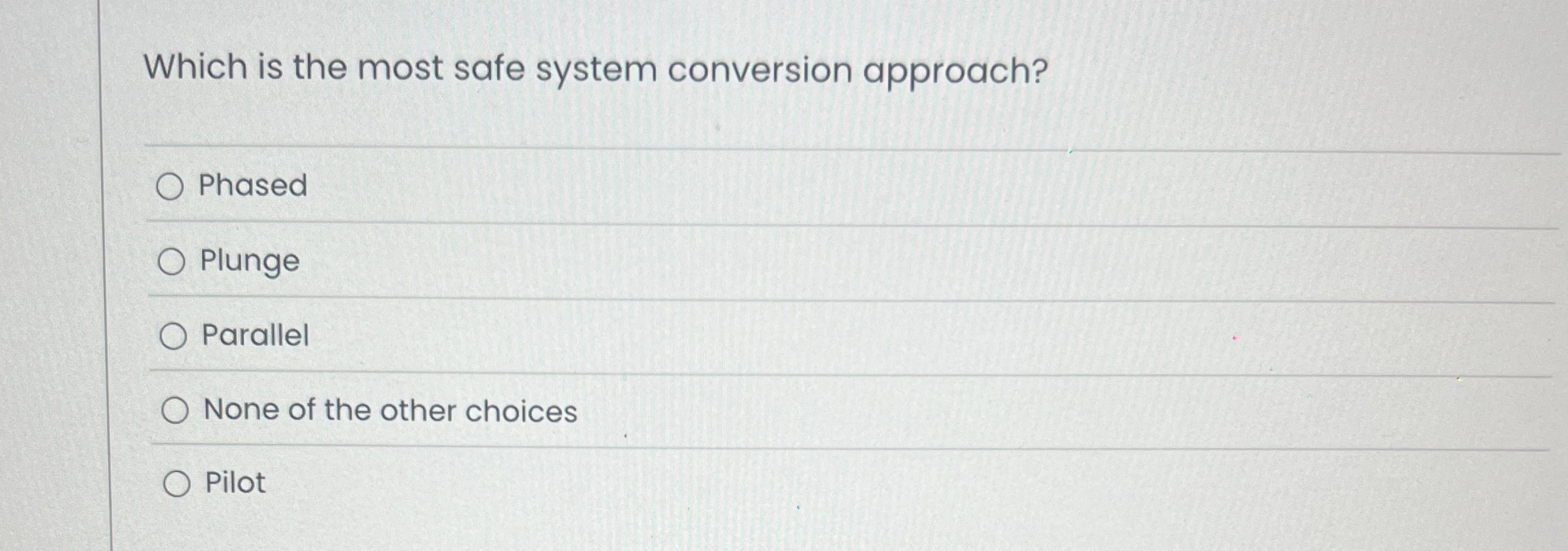Click the row containing Parallel
Image resolution: width=1568 pixels, height=551 pixels.
coord(476,336)
